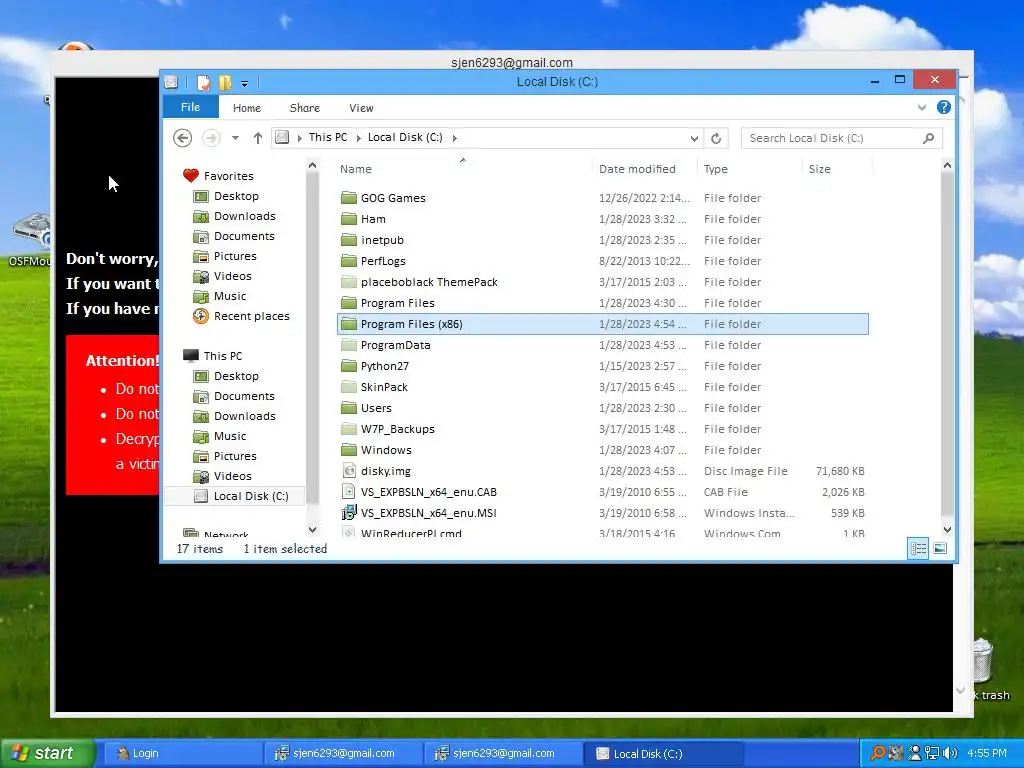Click the volume speaker tray icon
Image resolution: width=1024 pixels, height=768 pixels.
pos(950,753)
